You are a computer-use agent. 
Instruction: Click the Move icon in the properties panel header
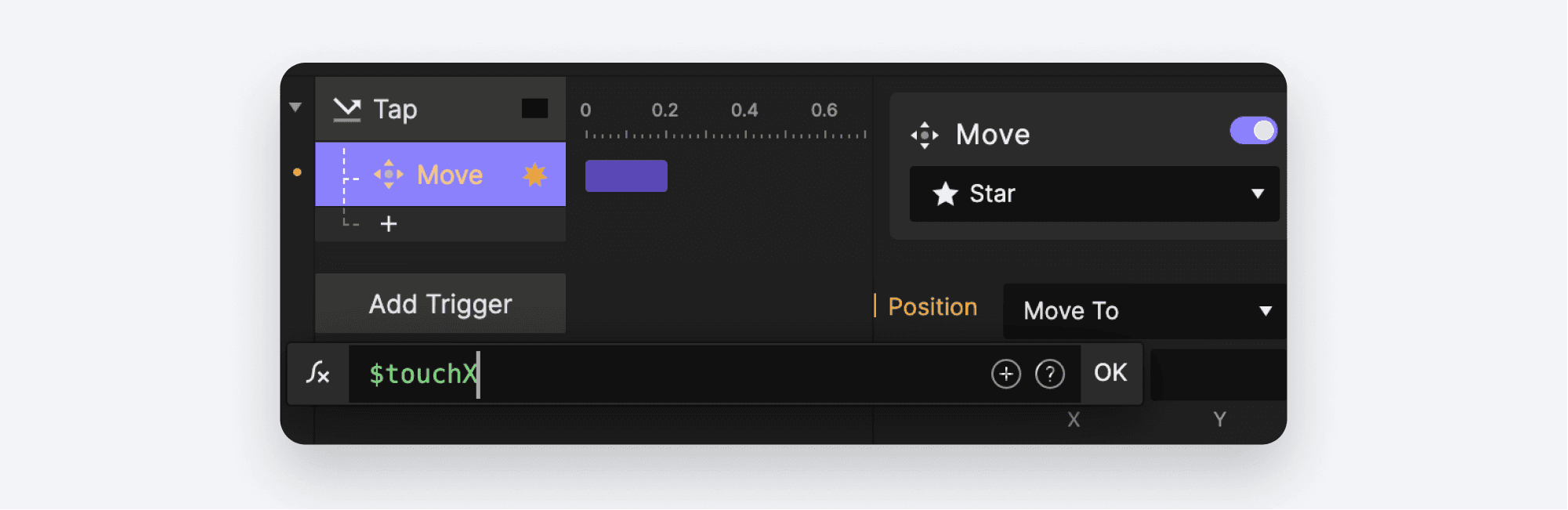pos(926,134)
